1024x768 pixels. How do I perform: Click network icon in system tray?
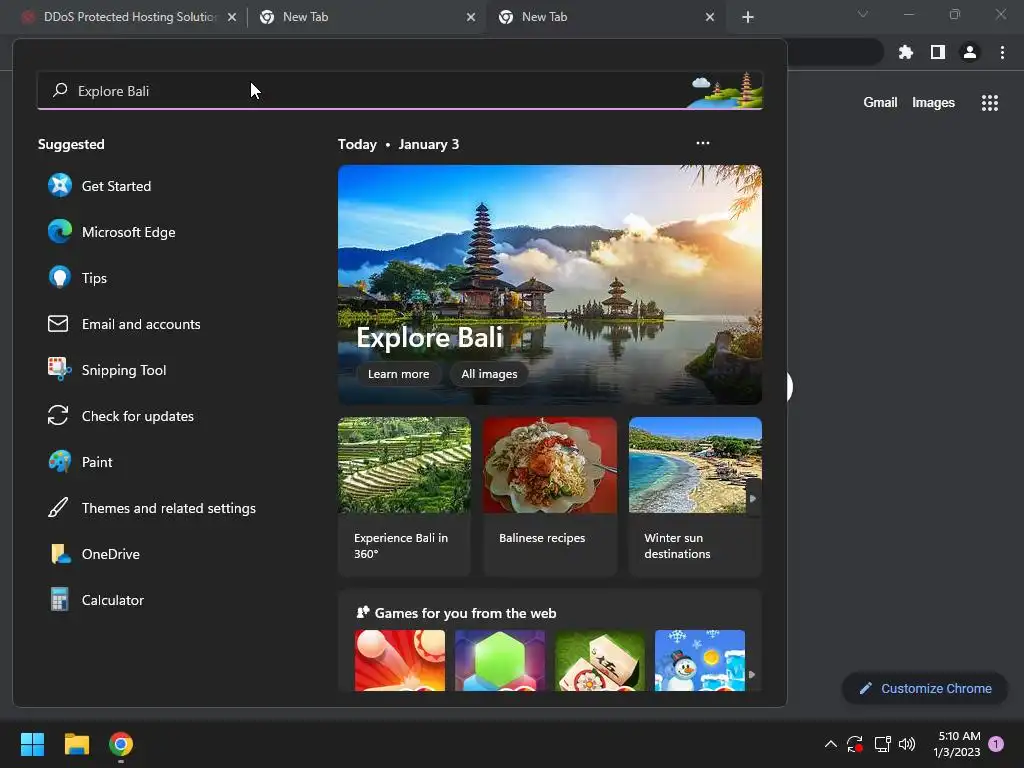pos(882,744)
